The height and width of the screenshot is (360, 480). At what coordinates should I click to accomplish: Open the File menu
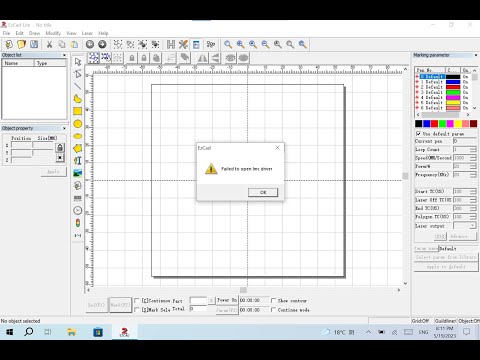6,33
